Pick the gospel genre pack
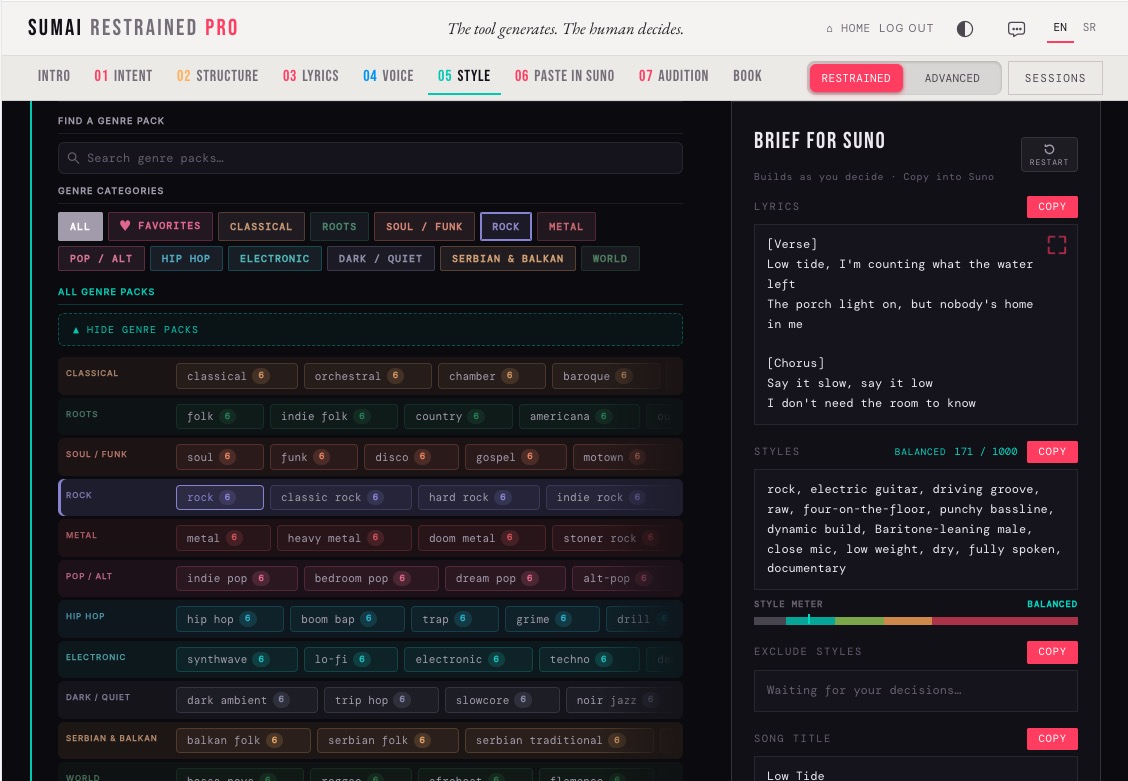1128x781 pixels. pos(516,457)
